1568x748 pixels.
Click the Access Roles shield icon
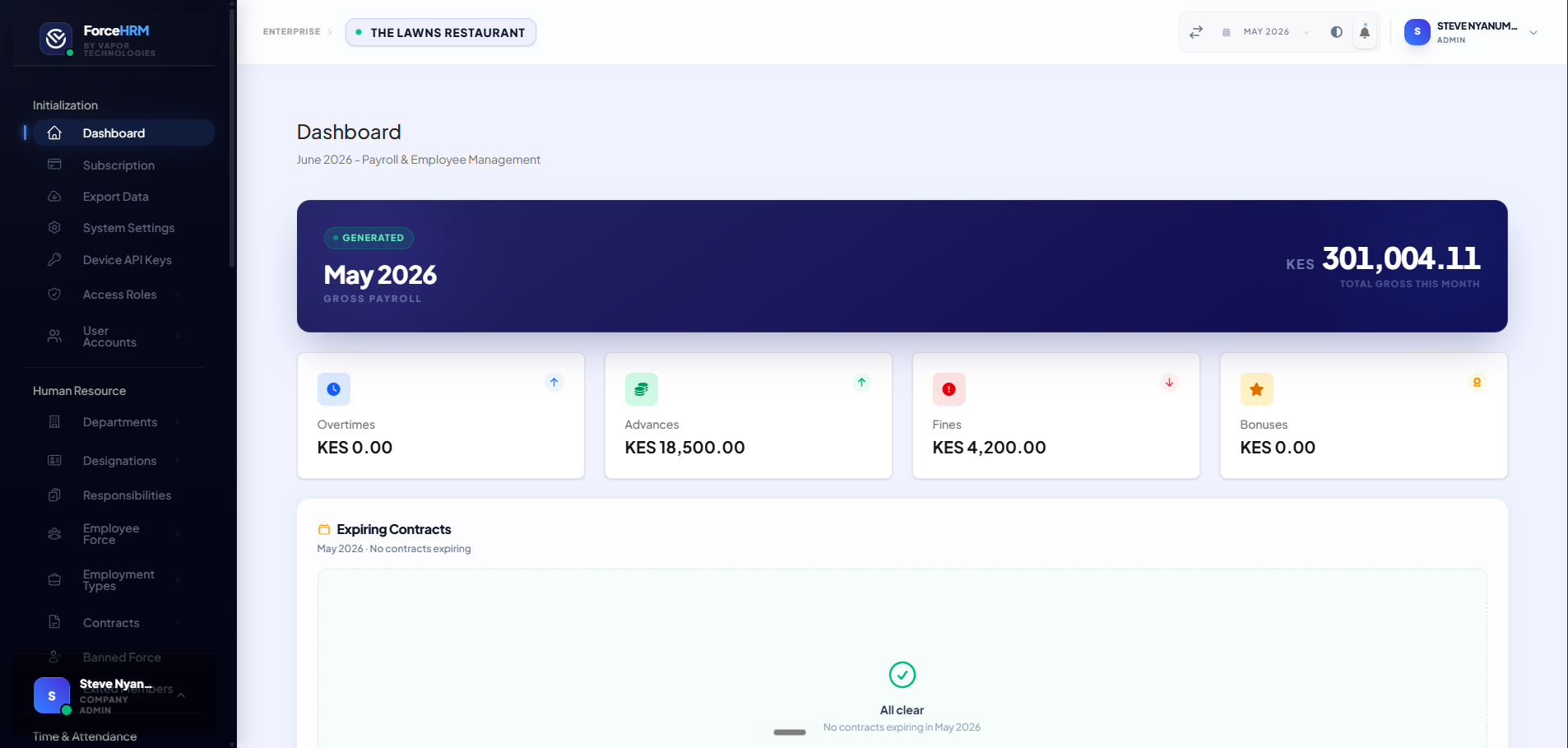[x=54, y=294]
